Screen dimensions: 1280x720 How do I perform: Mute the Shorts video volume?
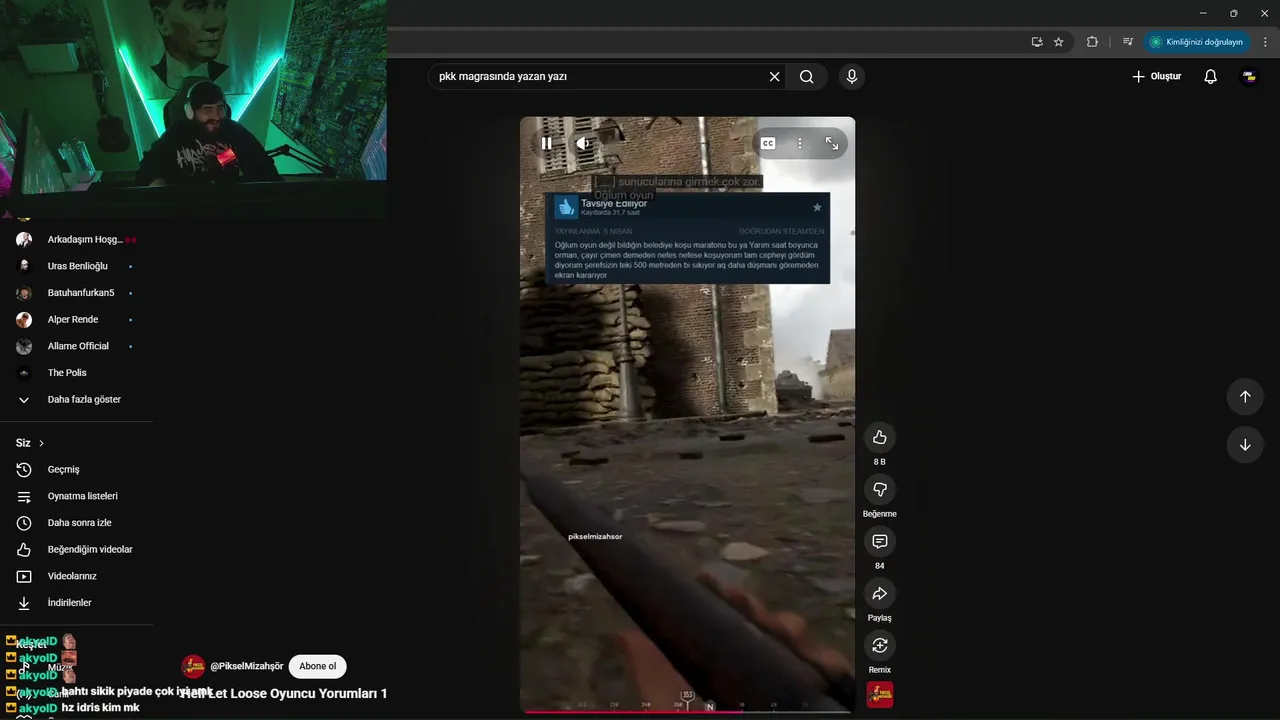pyautogui.click(x=583, y=143)
